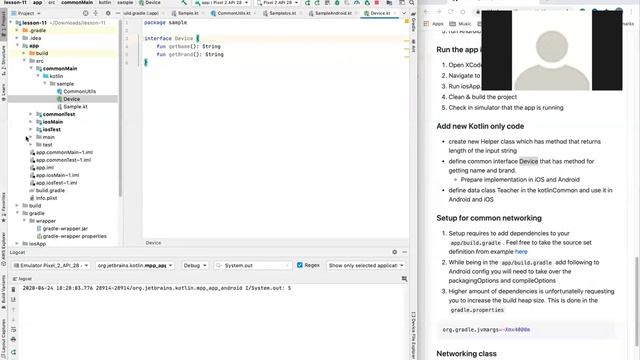Expand the iosApp folder
Viewport: 640px width, 360px height.
(18, 244)
